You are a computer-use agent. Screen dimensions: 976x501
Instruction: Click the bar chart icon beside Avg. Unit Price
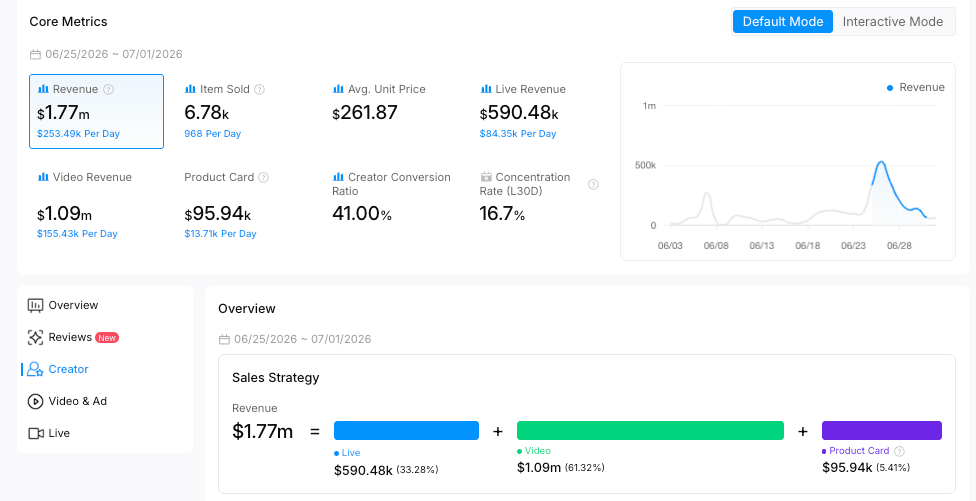tap(338, 89)
